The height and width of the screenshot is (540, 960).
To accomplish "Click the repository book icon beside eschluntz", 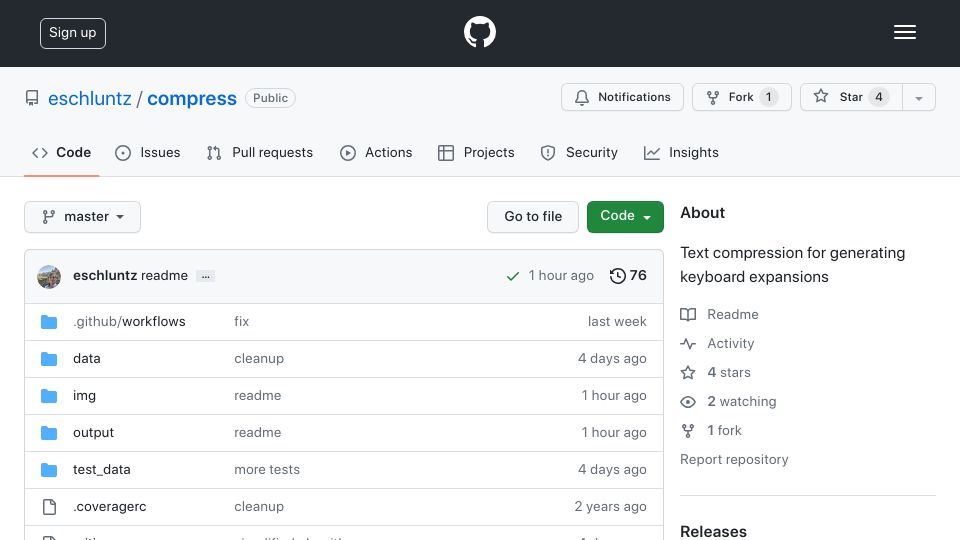I will 32,98.
